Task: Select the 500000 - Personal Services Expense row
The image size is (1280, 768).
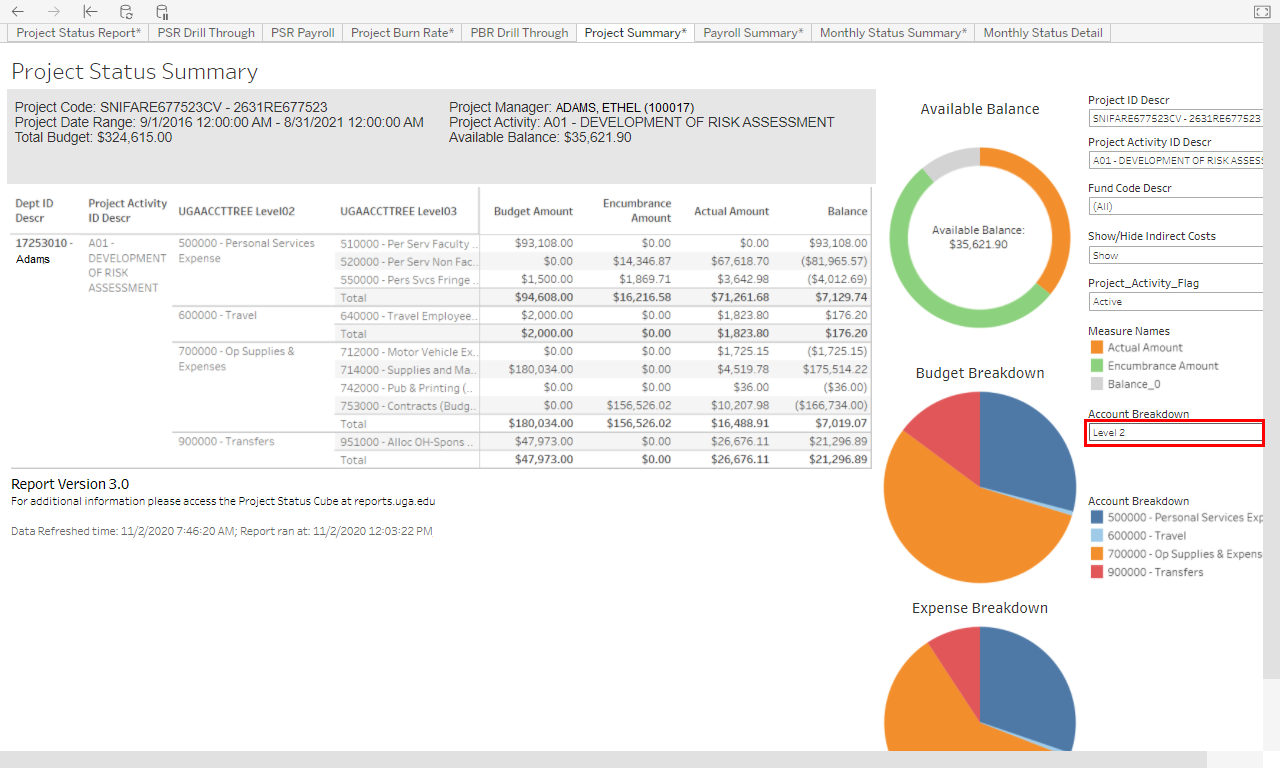Action: pyautogui.click(x=247, y=251)
